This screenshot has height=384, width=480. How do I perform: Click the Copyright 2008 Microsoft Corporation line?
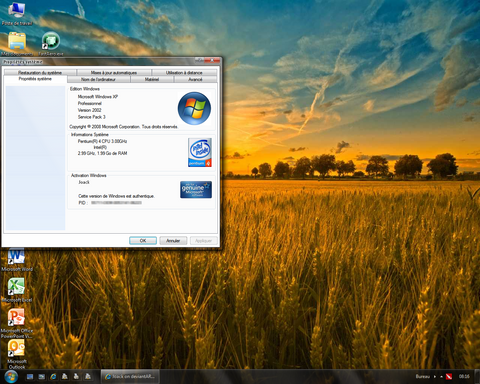point(124,127)
